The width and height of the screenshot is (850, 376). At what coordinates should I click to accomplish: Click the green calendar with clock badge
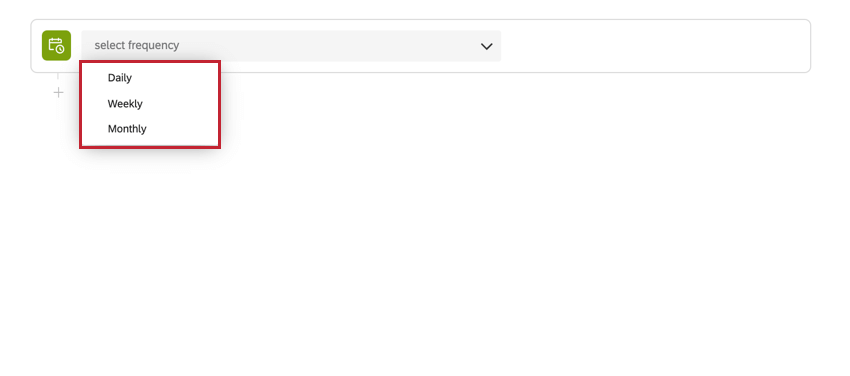pos(56,46)
